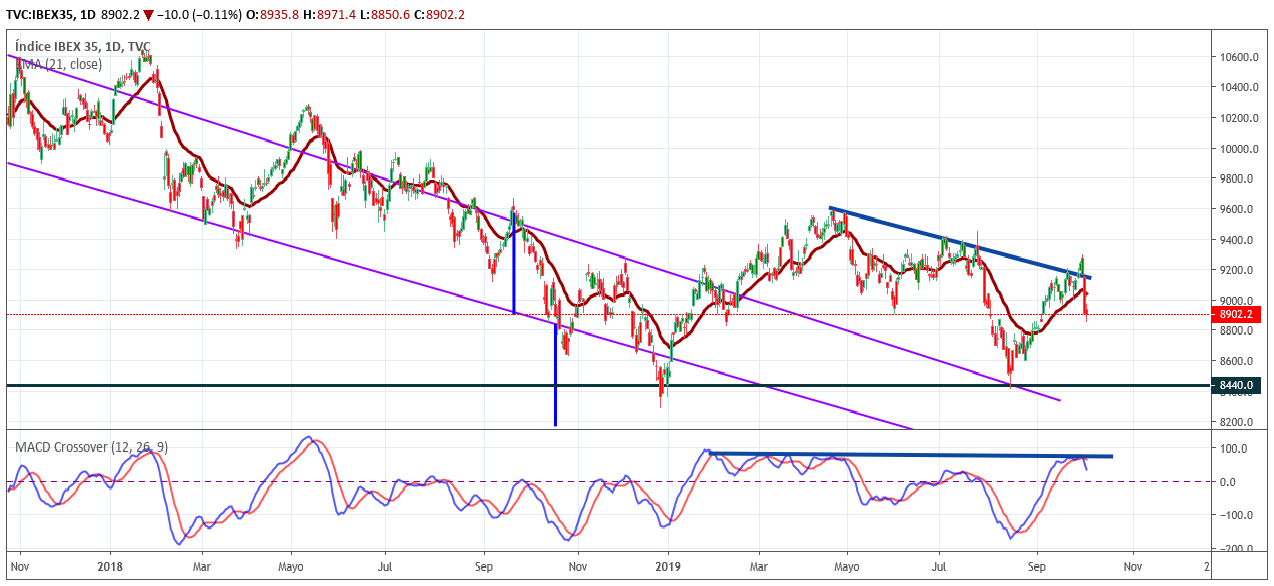This screenshot has height=586, width=1274.
Task: Click the EMA (21, close) indicator legend
Action: [58, 64]
